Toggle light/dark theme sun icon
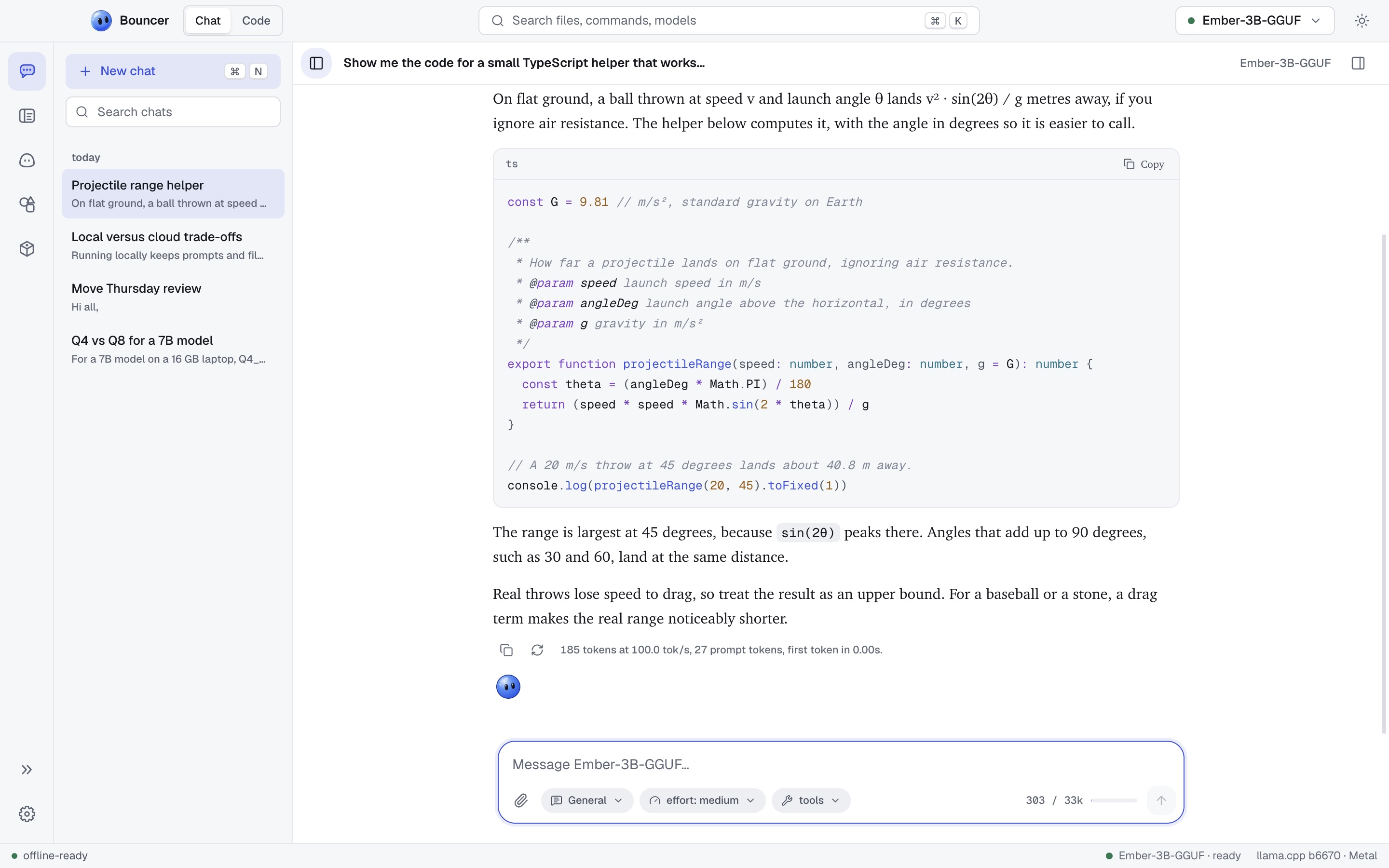Image resolution: width=1389 pixels, height=868 pixels. pos(1362,21)
